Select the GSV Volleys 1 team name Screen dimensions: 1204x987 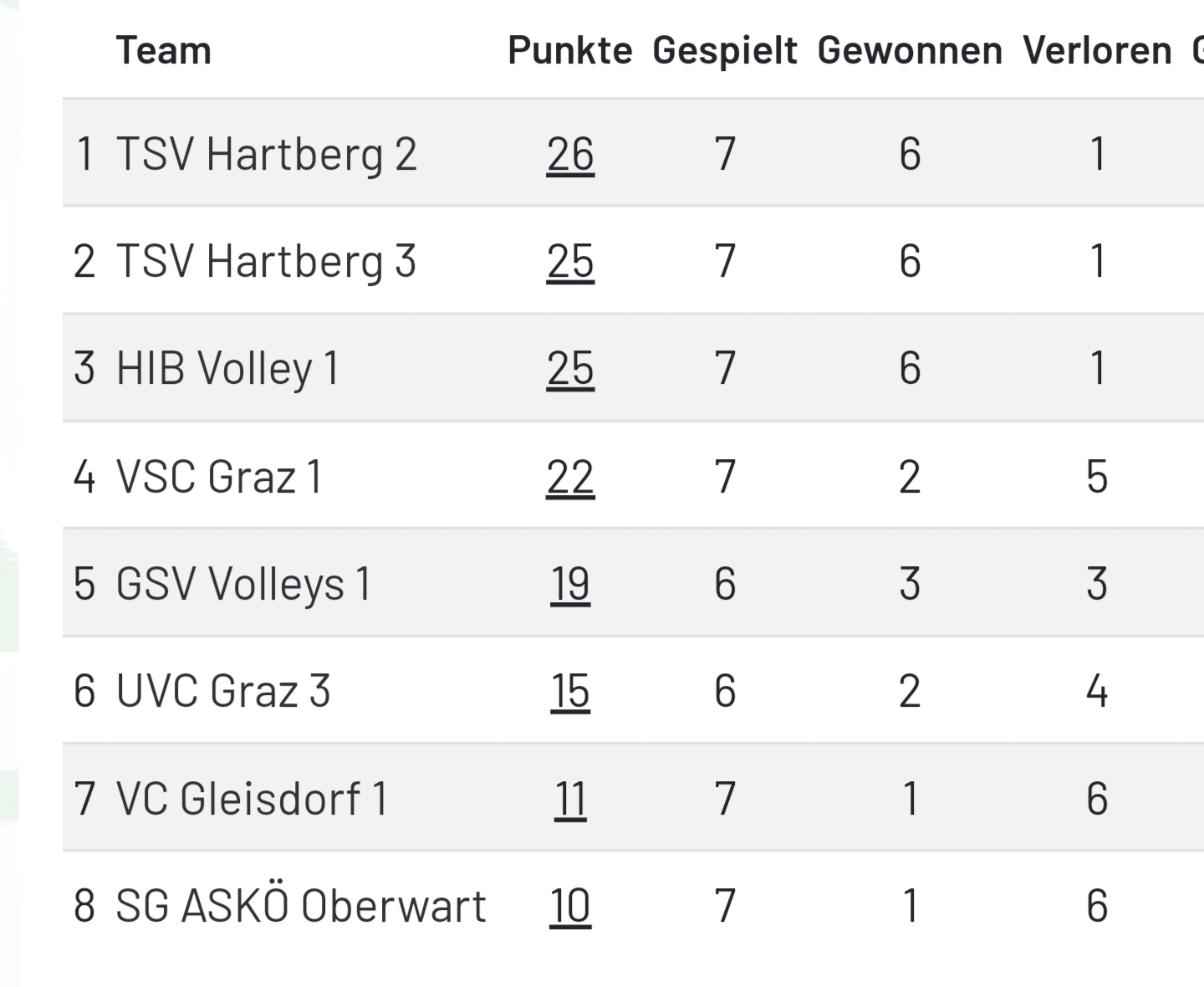(x=242, y=584)
